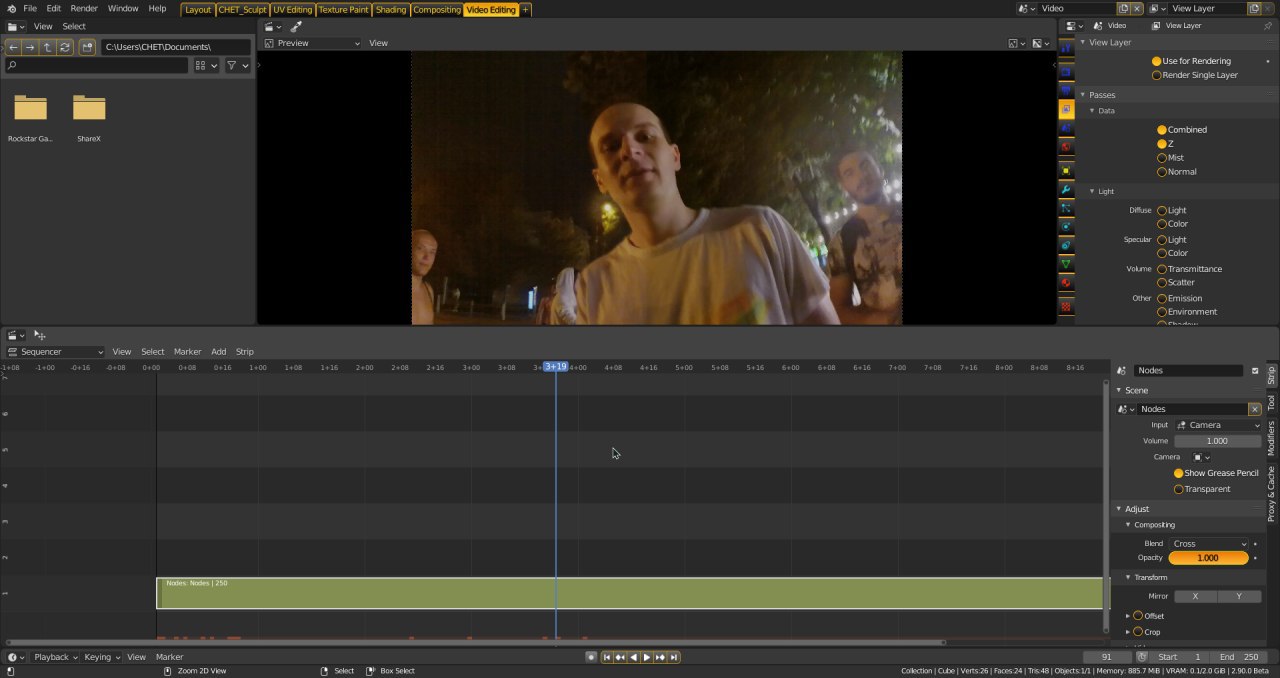Open the Render menu
The image size is (1280, 678).
[x=84, y=8]
